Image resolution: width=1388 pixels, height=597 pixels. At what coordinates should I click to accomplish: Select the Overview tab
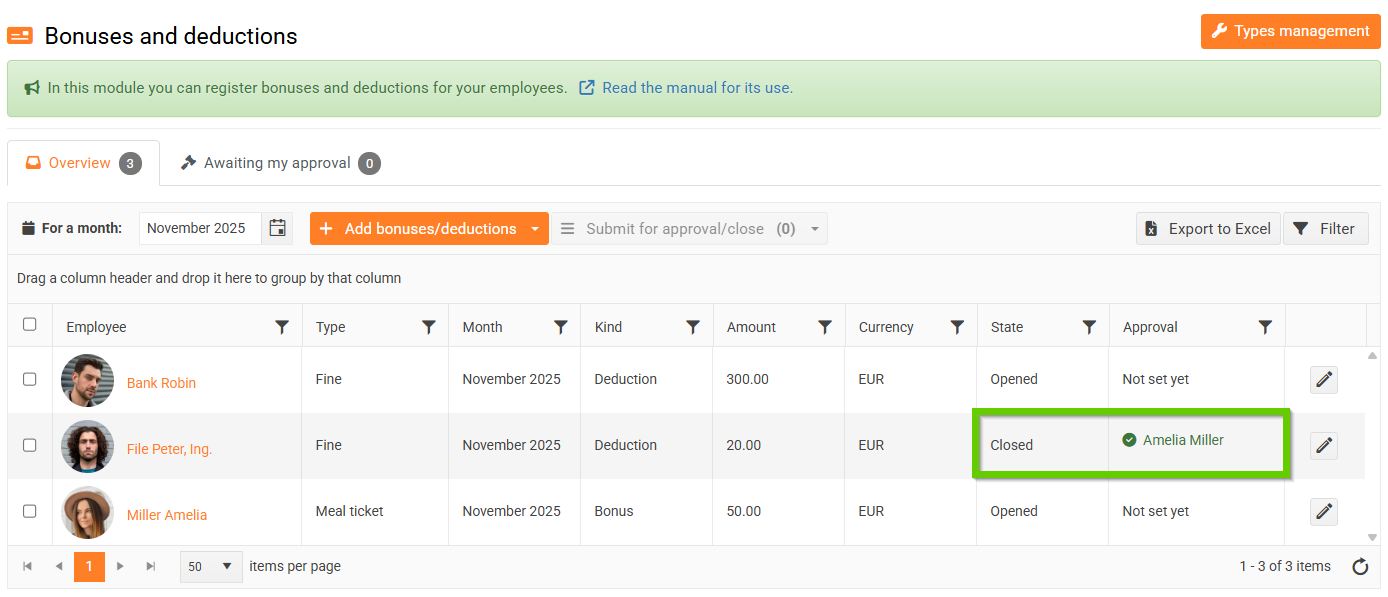(x=82, y=163)
